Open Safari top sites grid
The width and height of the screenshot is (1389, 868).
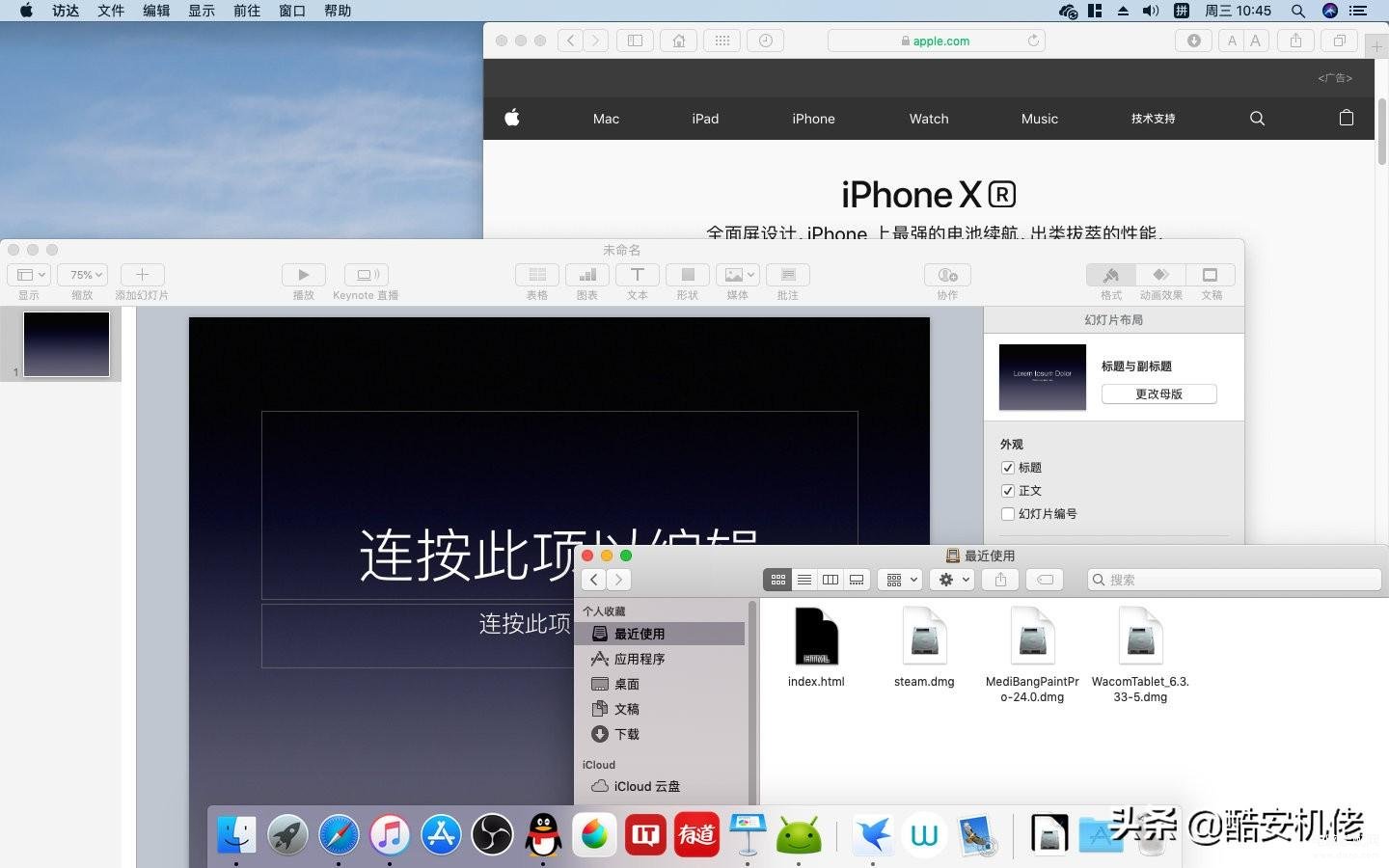coord(722,41)
